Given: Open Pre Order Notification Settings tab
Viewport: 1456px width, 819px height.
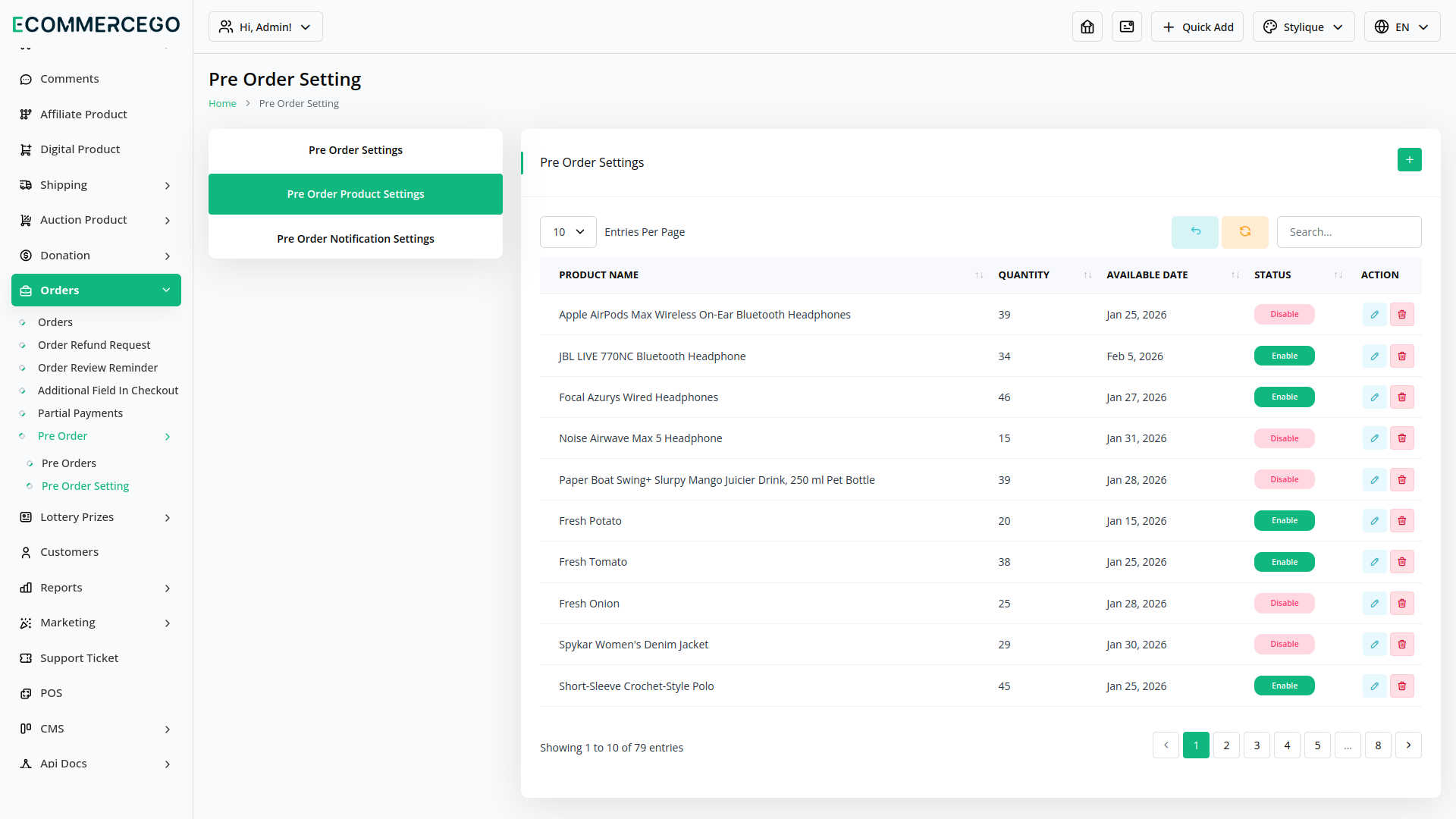Looking at the screenshot, I should 356,239.
